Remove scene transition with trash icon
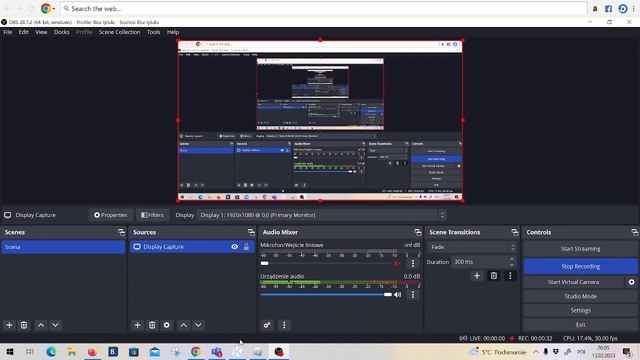 coord(493,276)
